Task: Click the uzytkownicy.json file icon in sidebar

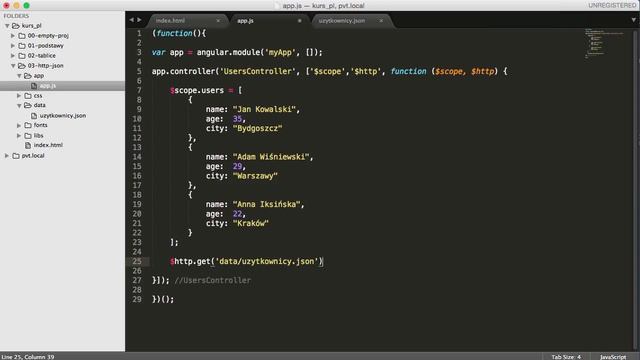Action: [34, 116]
